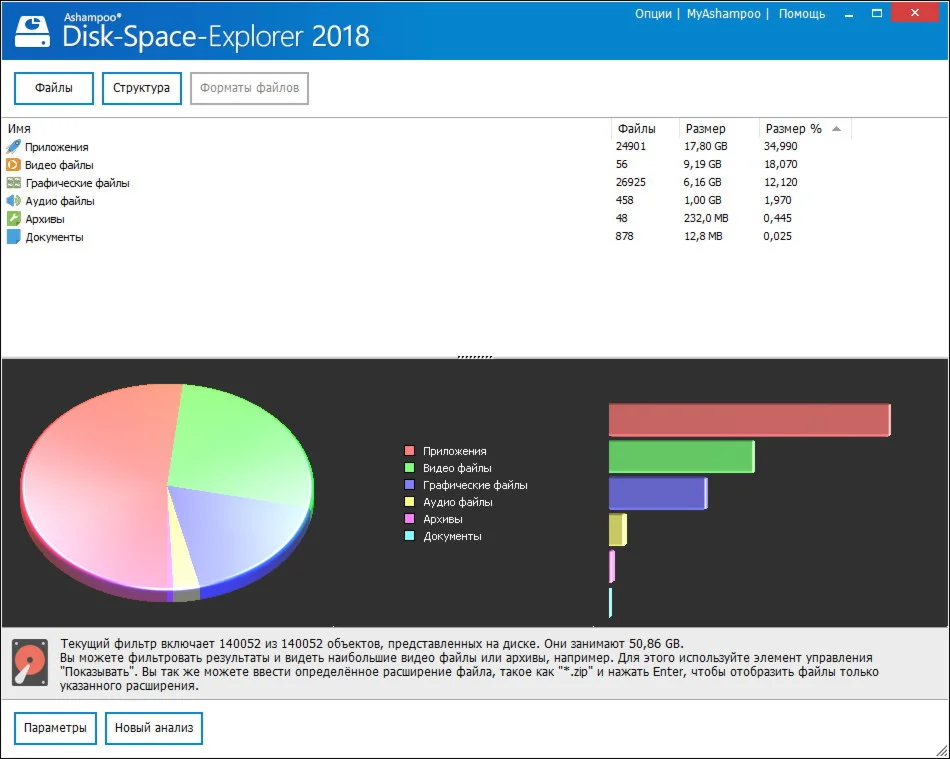Sort list by Файлы column header
950x759 pixels.
636,129
